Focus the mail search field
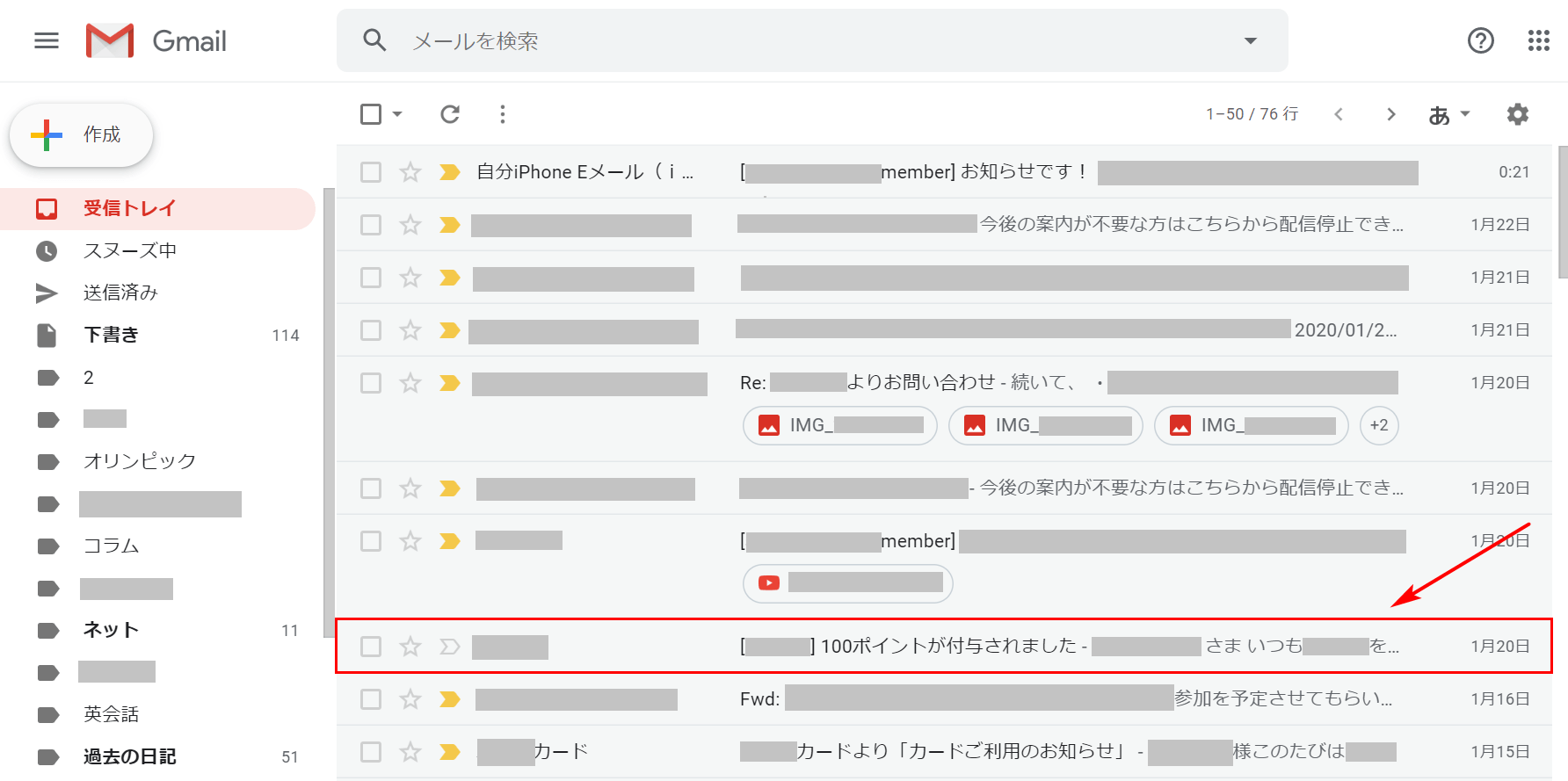 tap(812, 40)
